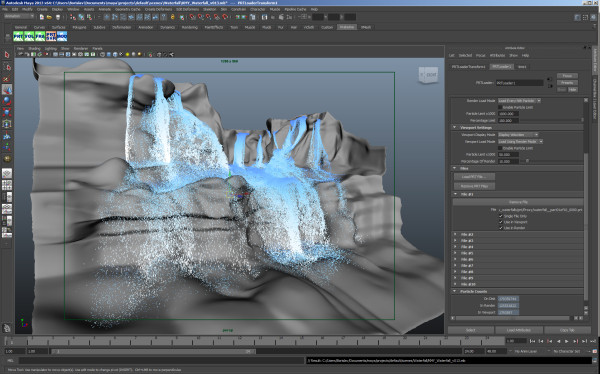600x374 pixels.
Task: Expand the File #5 section
Action: 455,253
